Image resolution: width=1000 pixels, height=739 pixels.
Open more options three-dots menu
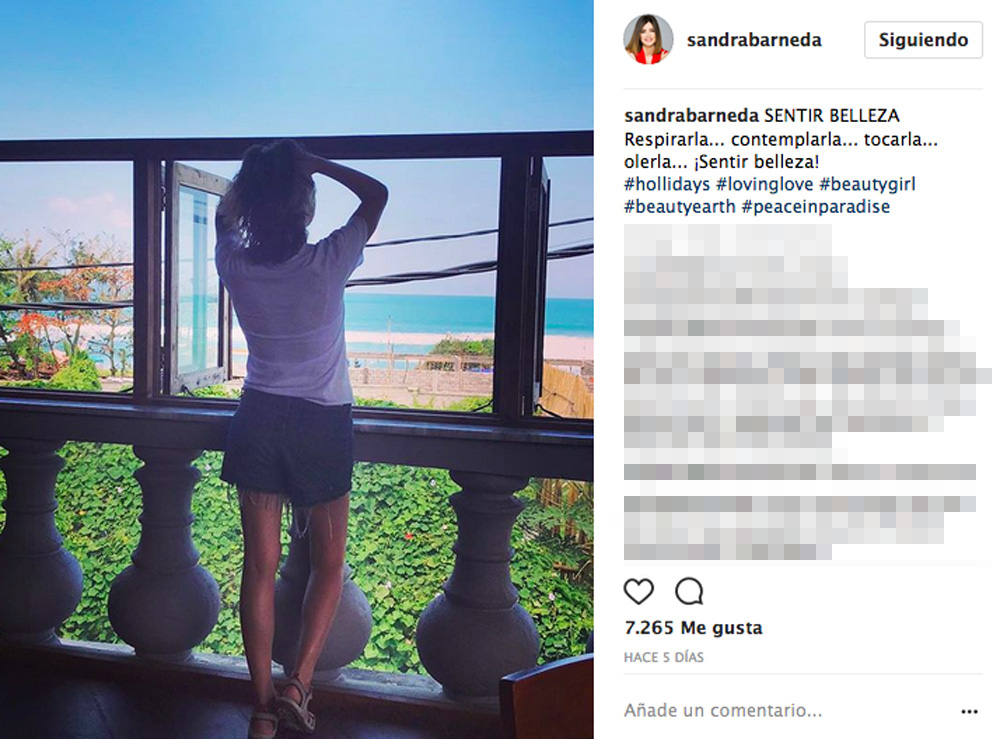[969, 711]
